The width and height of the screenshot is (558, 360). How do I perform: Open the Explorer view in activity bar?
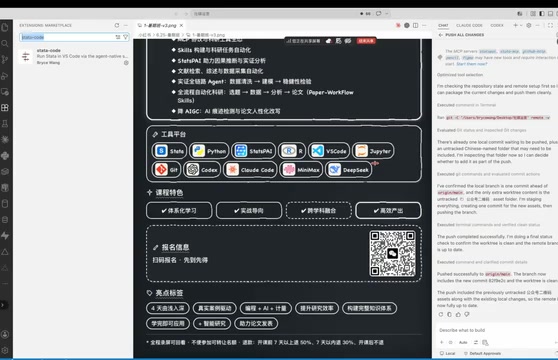[5, 27]
